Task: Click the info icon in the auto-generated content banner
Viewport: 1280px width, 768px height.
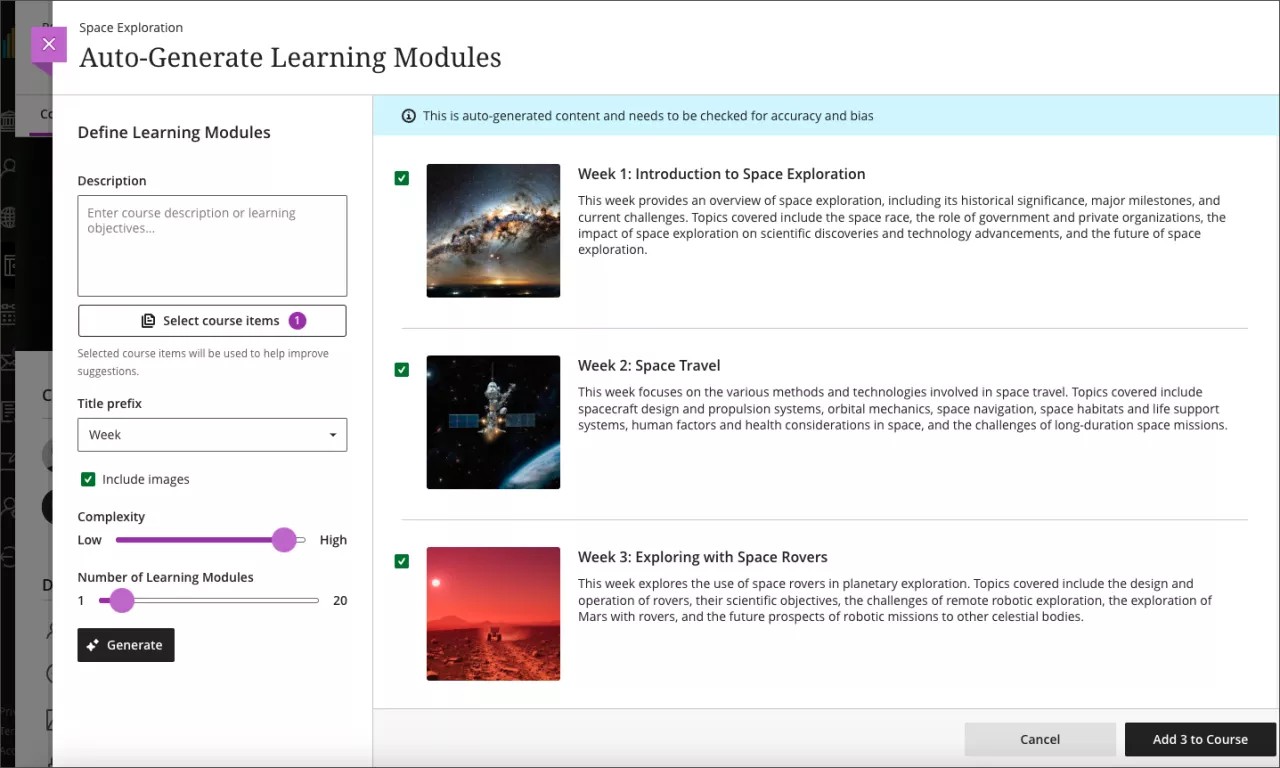Action: (x=408, y=115)
